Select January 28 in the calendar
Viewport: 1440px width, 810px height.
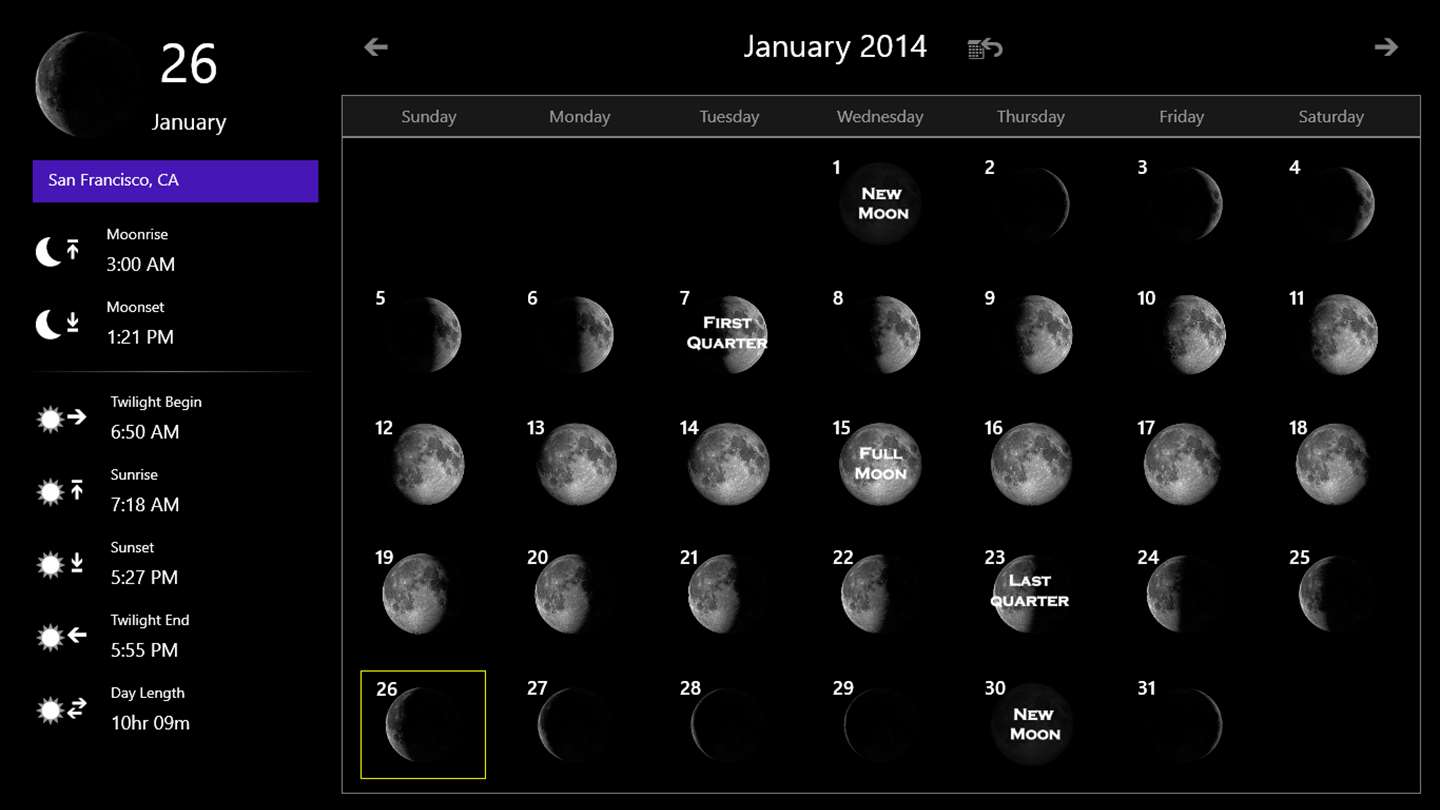[x=727, y=724]
